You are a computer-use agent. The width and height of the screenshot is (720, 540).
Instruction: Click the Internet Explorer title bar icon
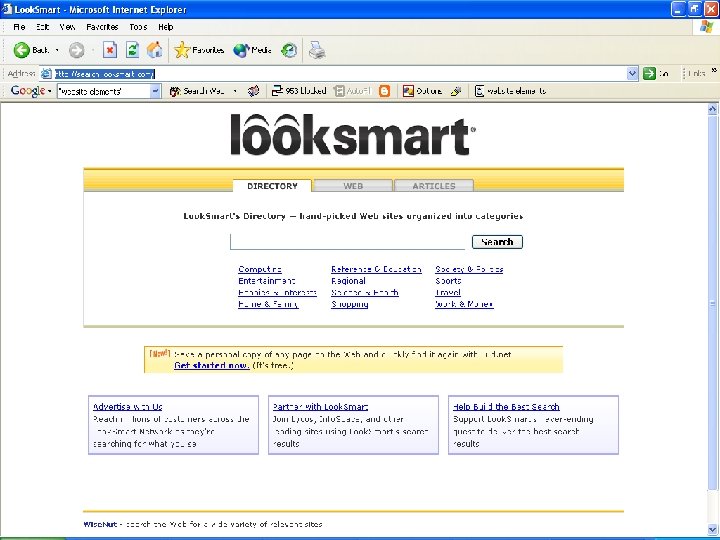[7, 9]
